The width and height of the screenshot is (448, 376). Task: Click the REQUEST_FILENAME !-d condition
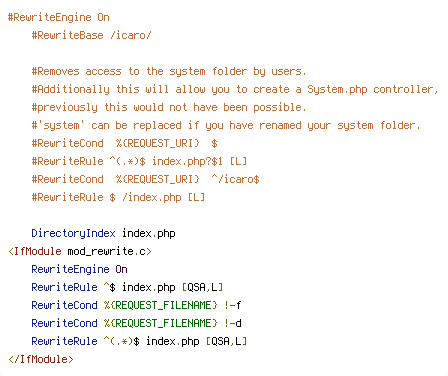[x=136, y=323]
